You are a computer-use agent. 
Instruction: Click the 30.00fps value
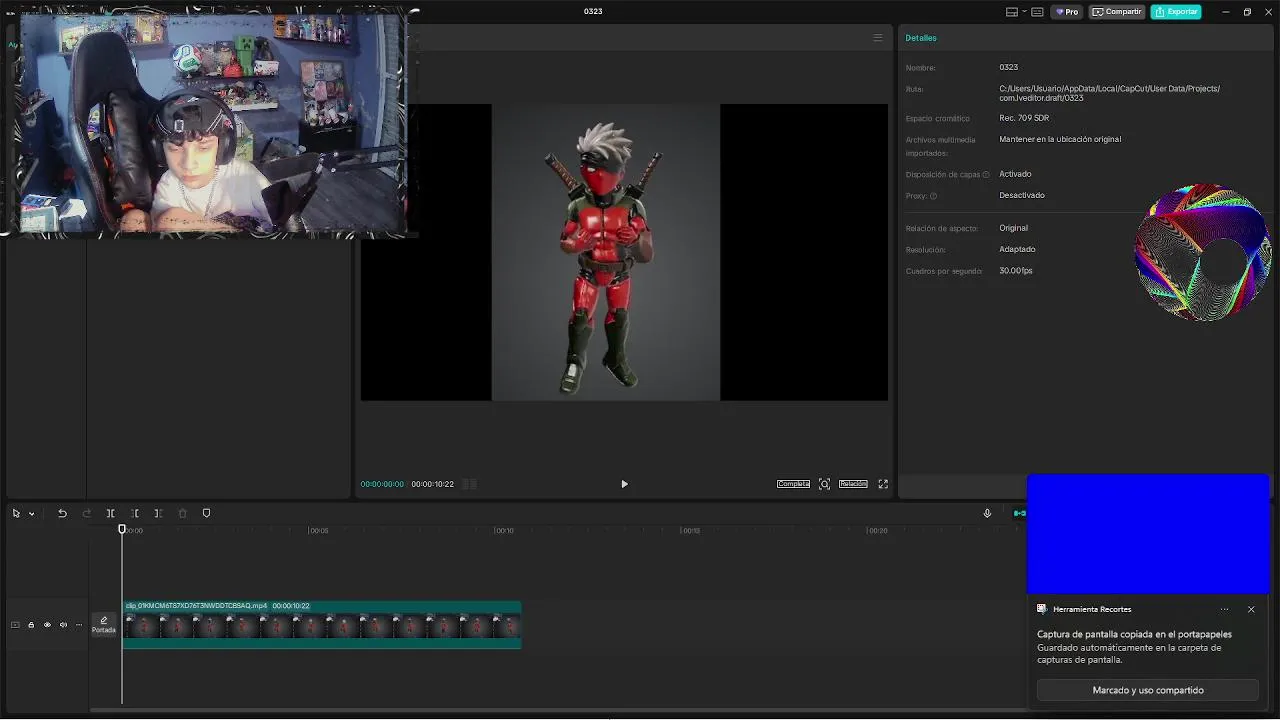1016,271
